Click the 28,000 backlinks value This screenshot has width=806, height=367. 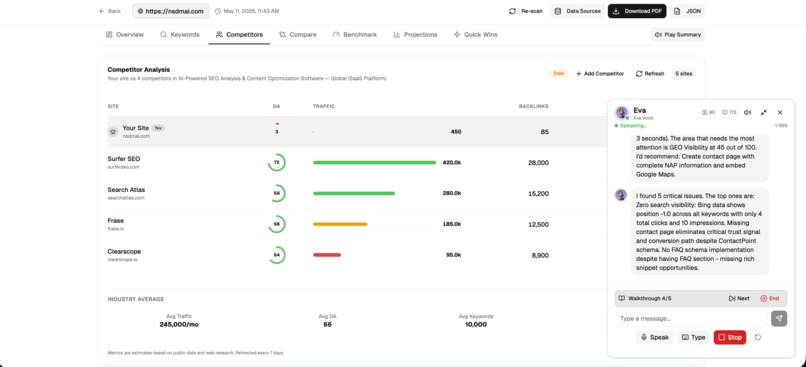tap(538, 162)
